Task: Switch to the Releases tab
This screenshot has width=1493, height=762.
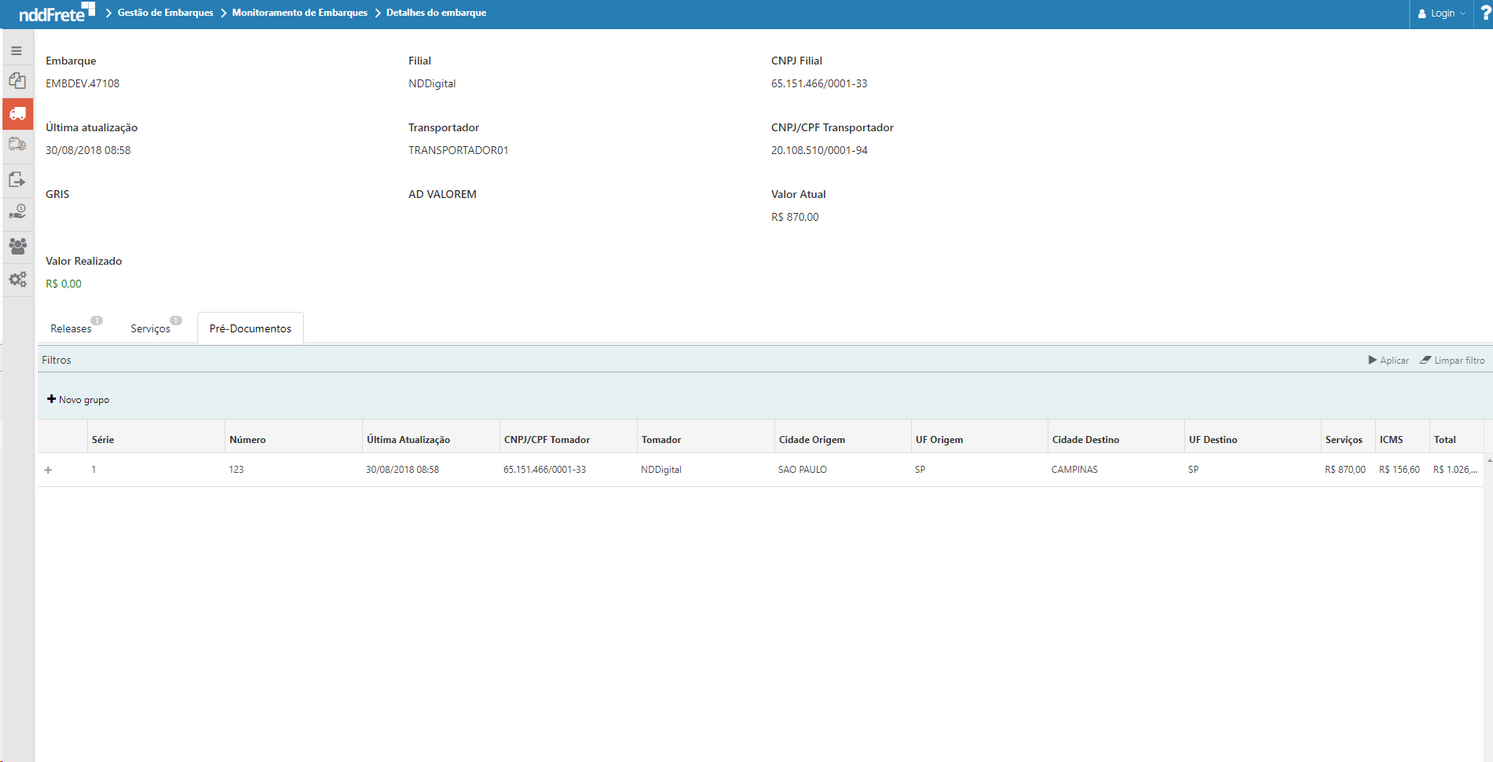Action: pyautogui.click(x=71, y=329)
